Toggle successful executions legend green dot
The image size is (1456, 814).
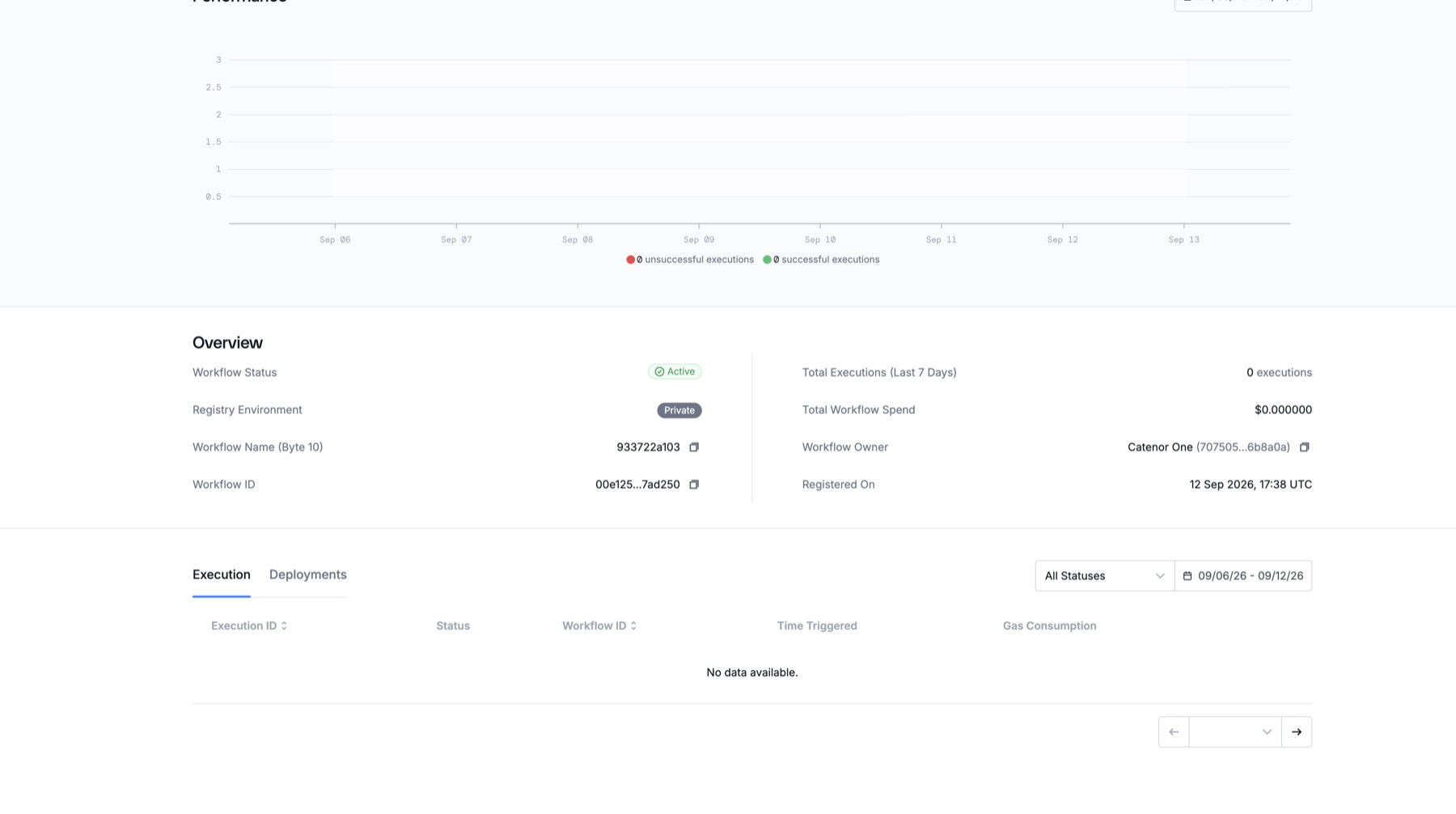point(767,260)
